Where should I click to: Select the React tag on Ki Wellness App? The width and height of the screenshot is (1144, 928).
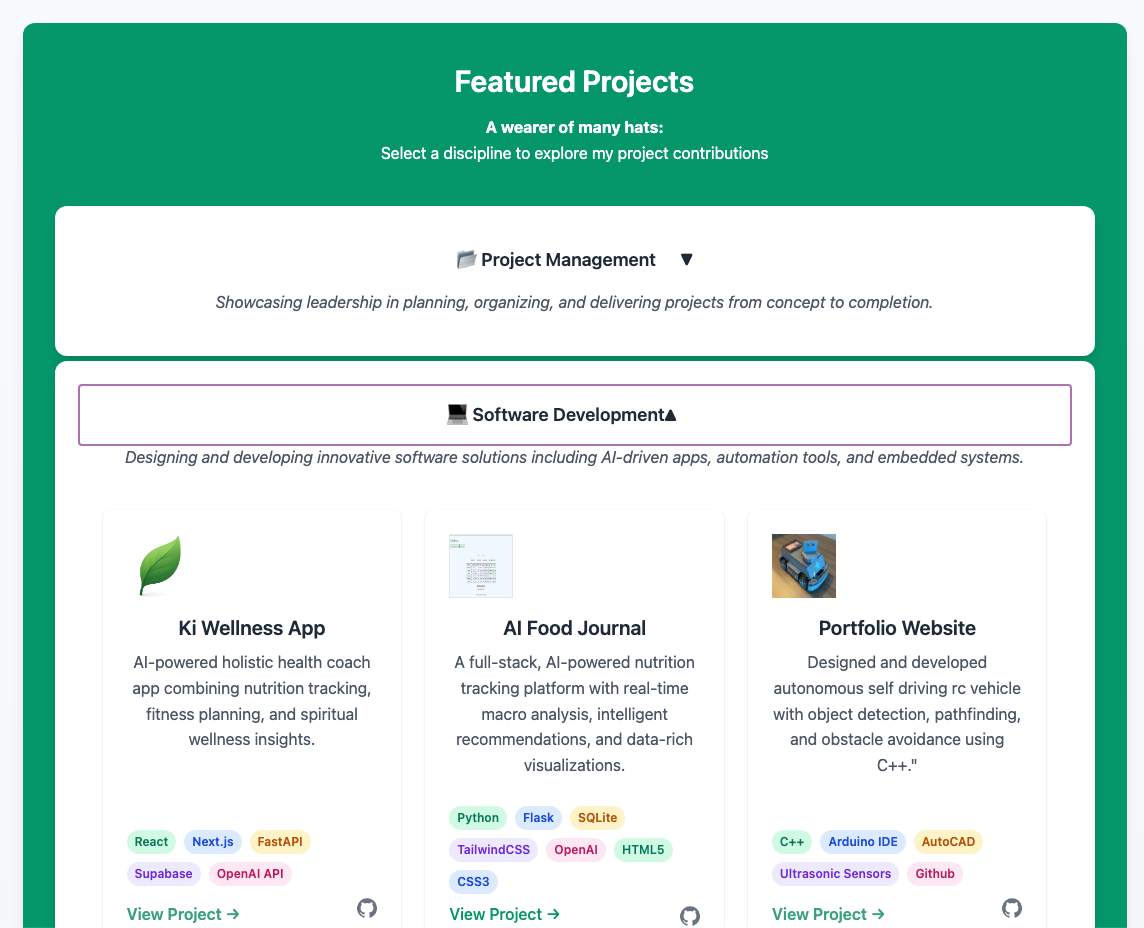coord(151,841)
